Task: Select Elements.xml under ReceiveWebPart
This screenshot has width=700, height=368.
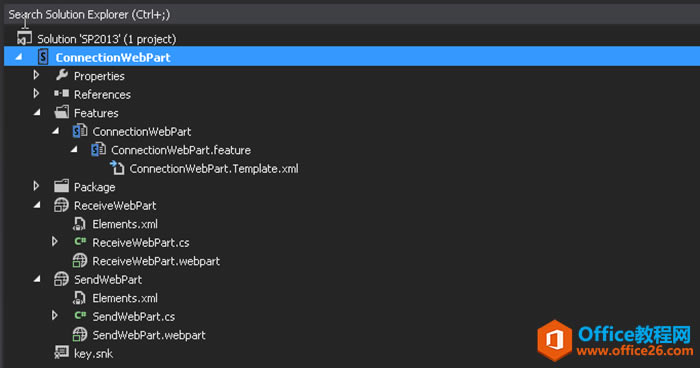Action: point(125,224)
